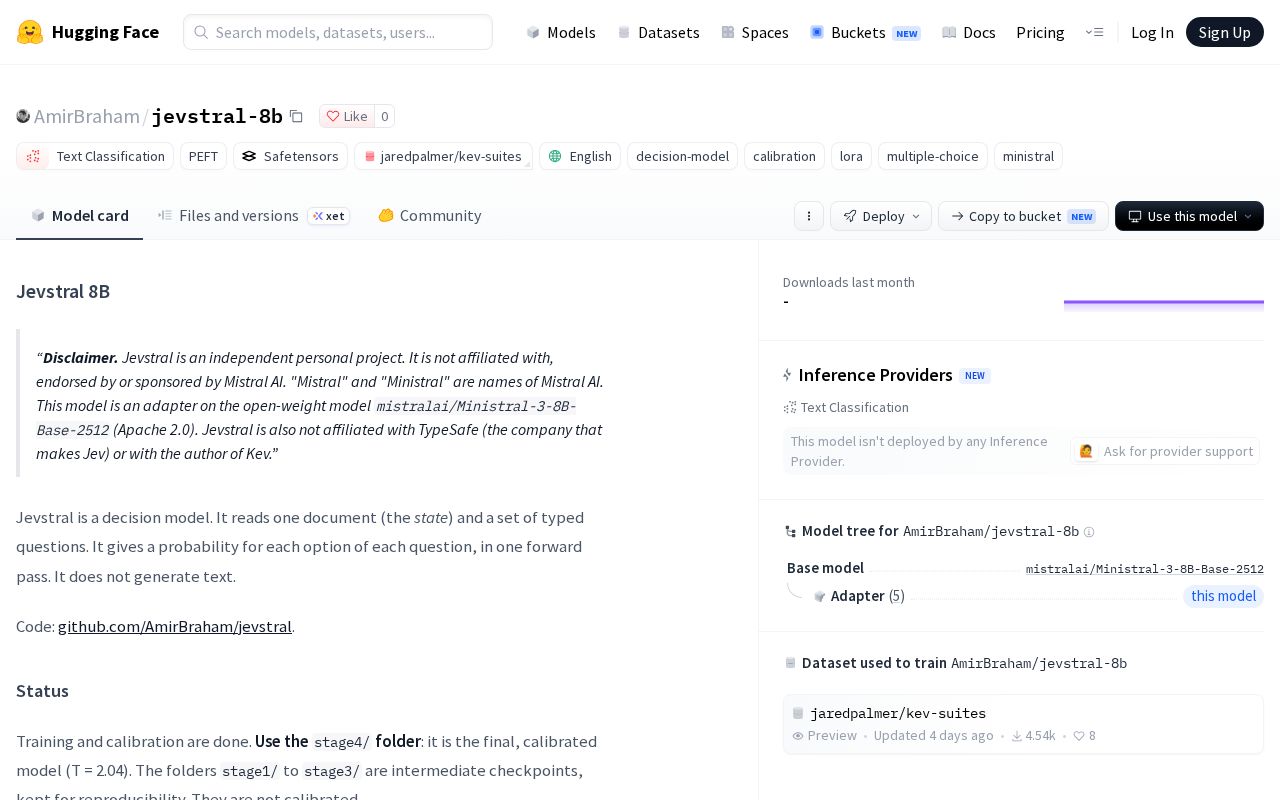
Task: Open the Community tab
Action: (x=429, y=216)
